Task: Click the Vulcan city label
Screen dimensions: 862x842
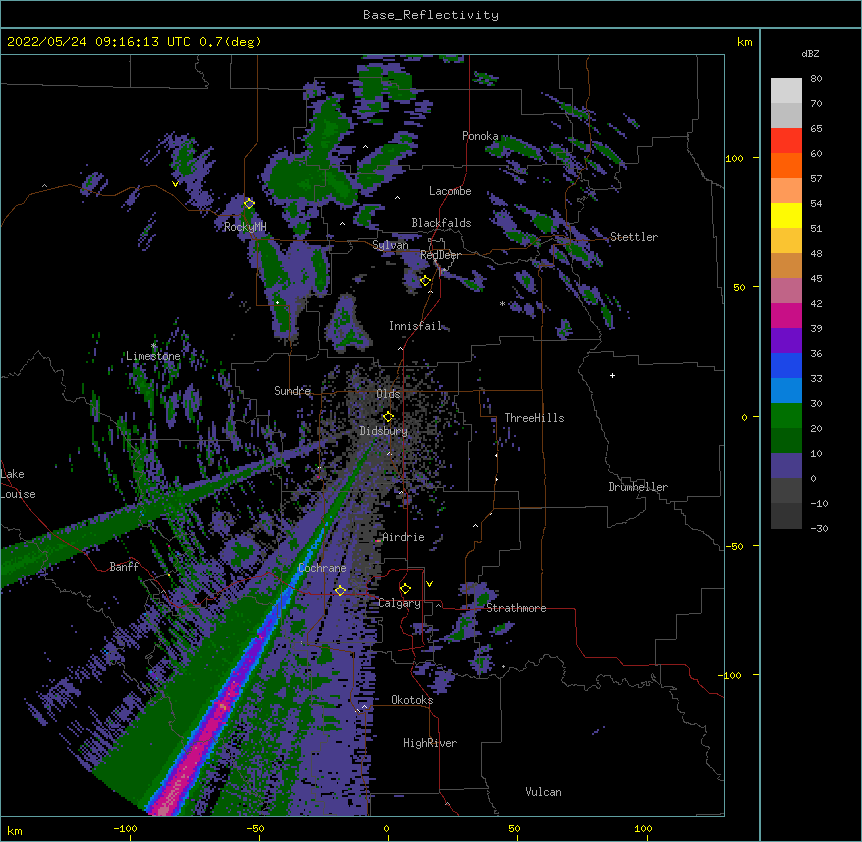Action: click(x=543, y=792)
